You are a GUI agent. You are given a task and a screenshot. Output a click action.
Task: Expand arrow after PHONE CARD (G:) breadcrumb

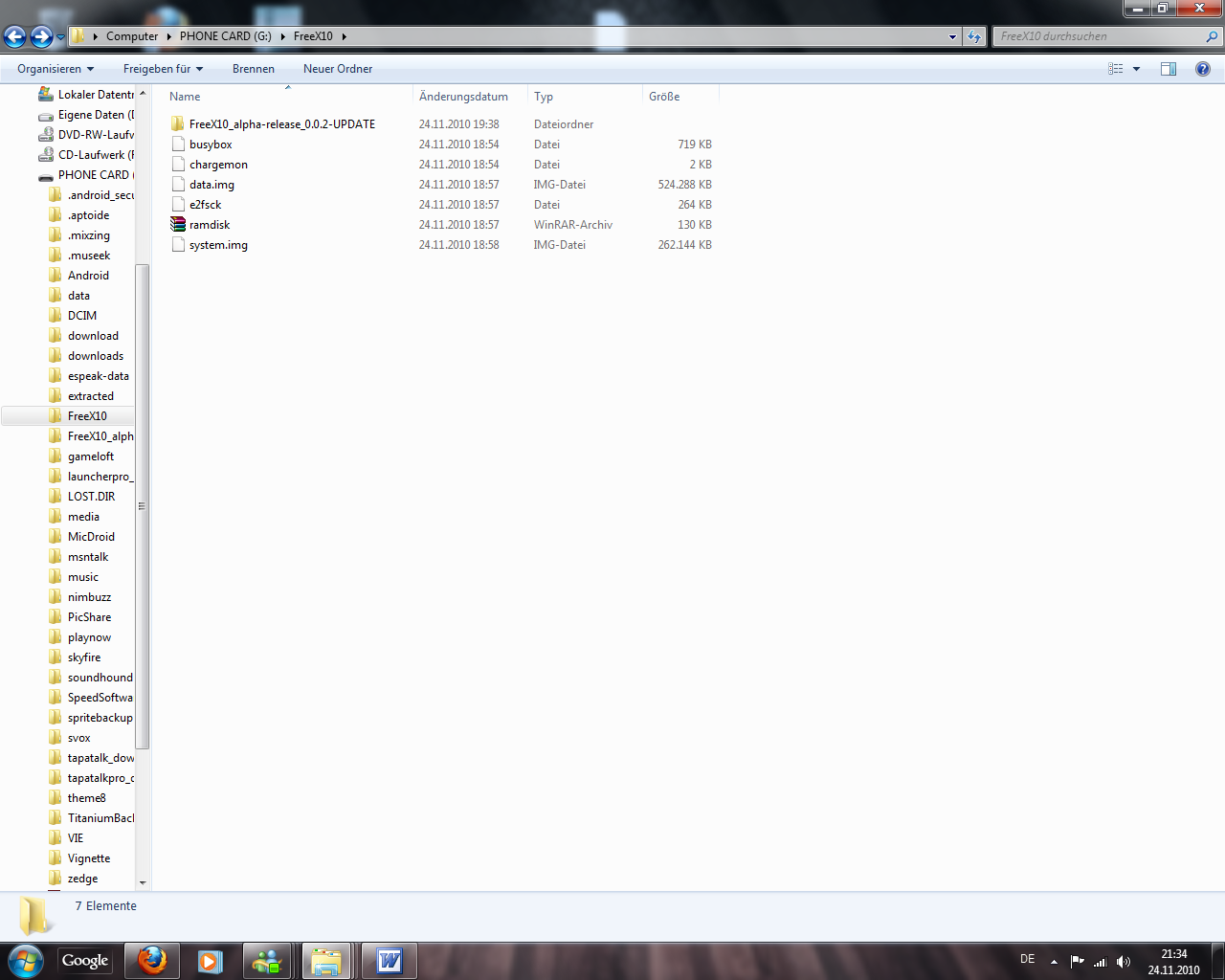(283, 36)
